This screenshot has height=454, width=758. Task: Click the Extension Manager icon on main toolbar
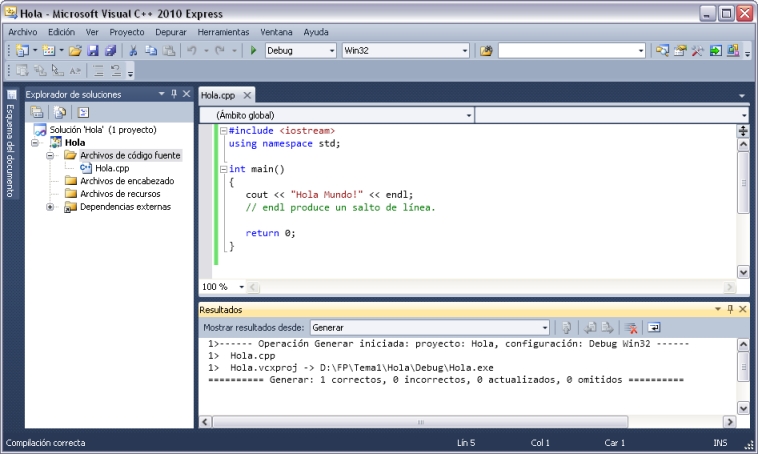click(x=733, y=50)
